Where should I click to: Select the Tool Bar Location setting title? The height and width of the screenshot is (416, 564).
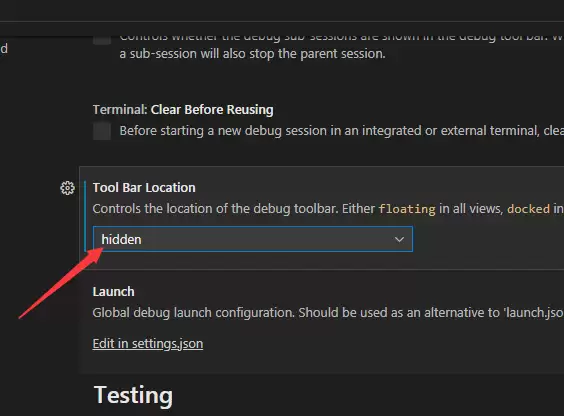click(x=144, y=188)
